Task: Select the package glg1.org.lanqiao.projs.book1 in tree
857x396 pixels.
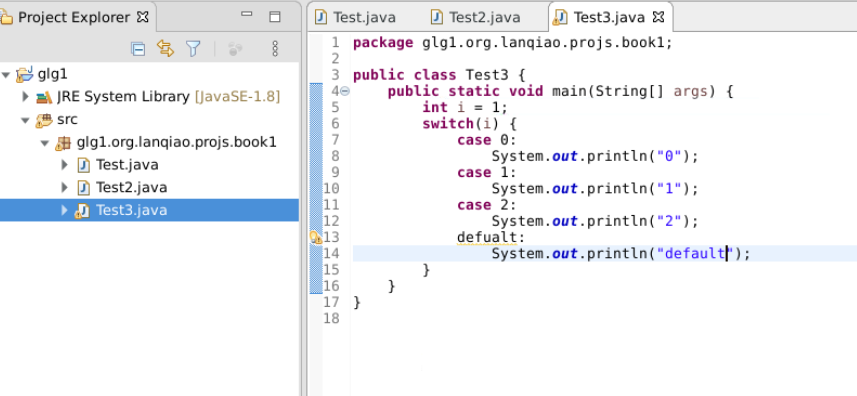Action: click(x=177, y=143)
